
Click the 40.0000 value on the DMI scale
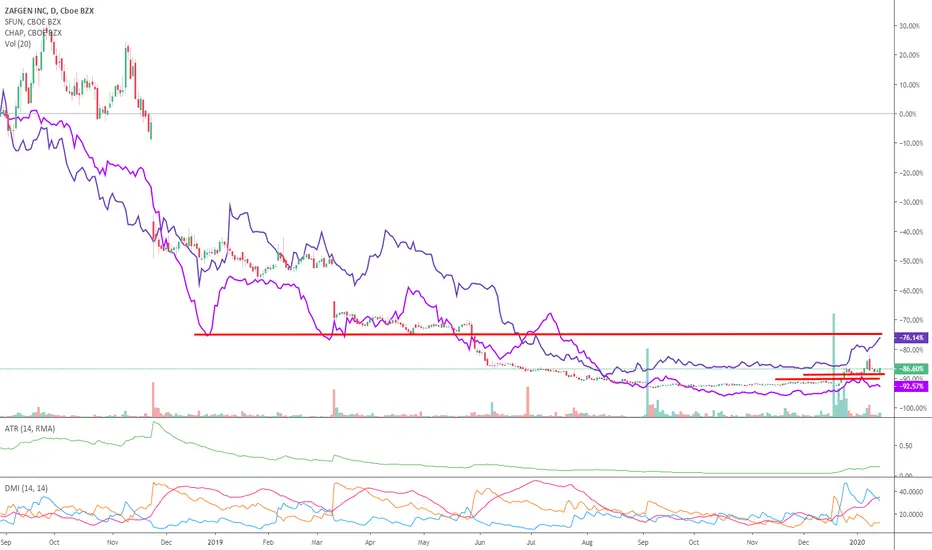[x=911, y=492]
